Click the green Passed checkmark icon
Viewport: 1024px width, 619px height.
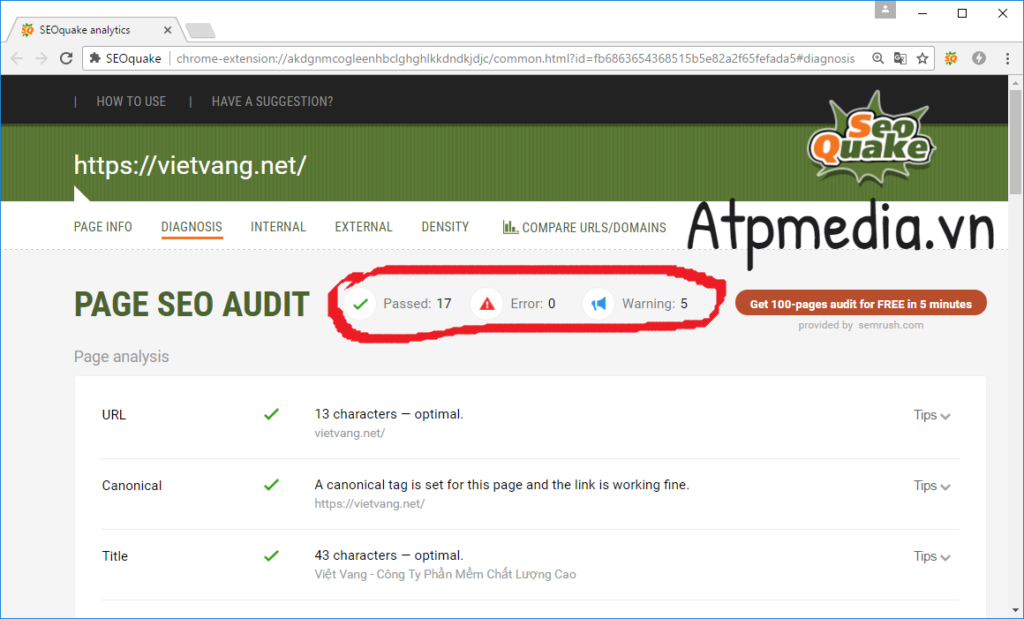tap(360, 304)
